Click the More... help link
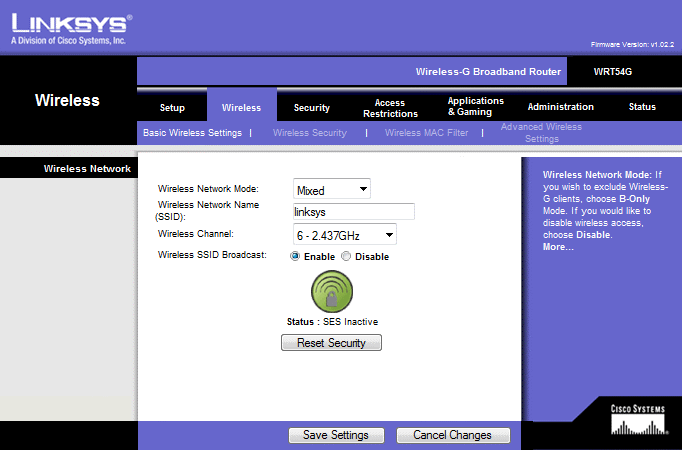The width and height of the screenshot is (684, 453). click(x=558, y=247)
